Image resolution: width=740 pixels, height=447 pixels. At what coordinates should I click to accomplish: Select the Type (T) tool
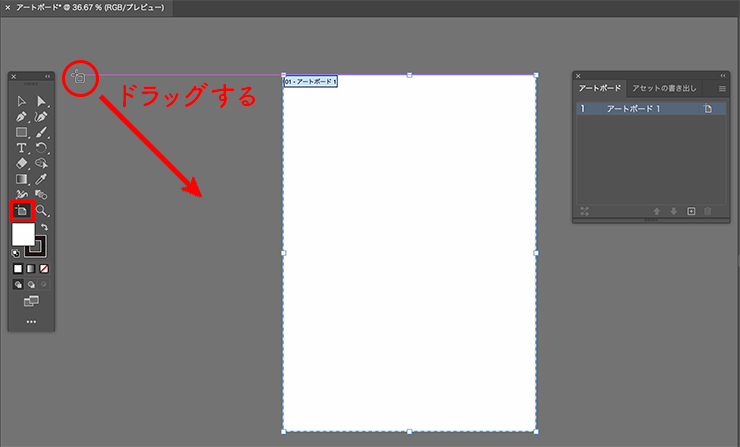tap(22, 148)
